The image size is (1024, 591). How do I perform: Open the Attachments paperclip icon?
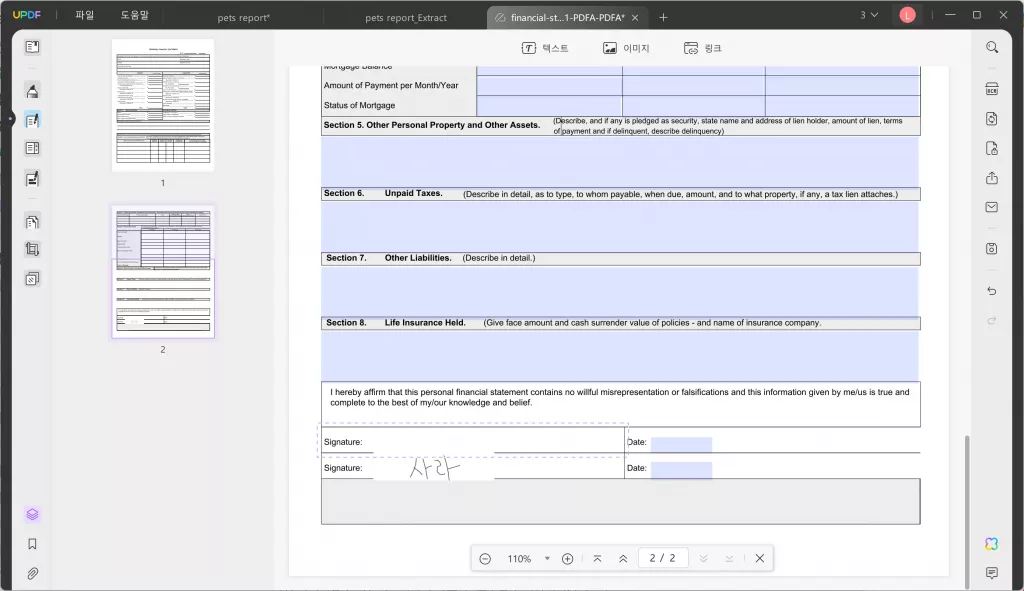pyautogui.click(x=32, y=573)
